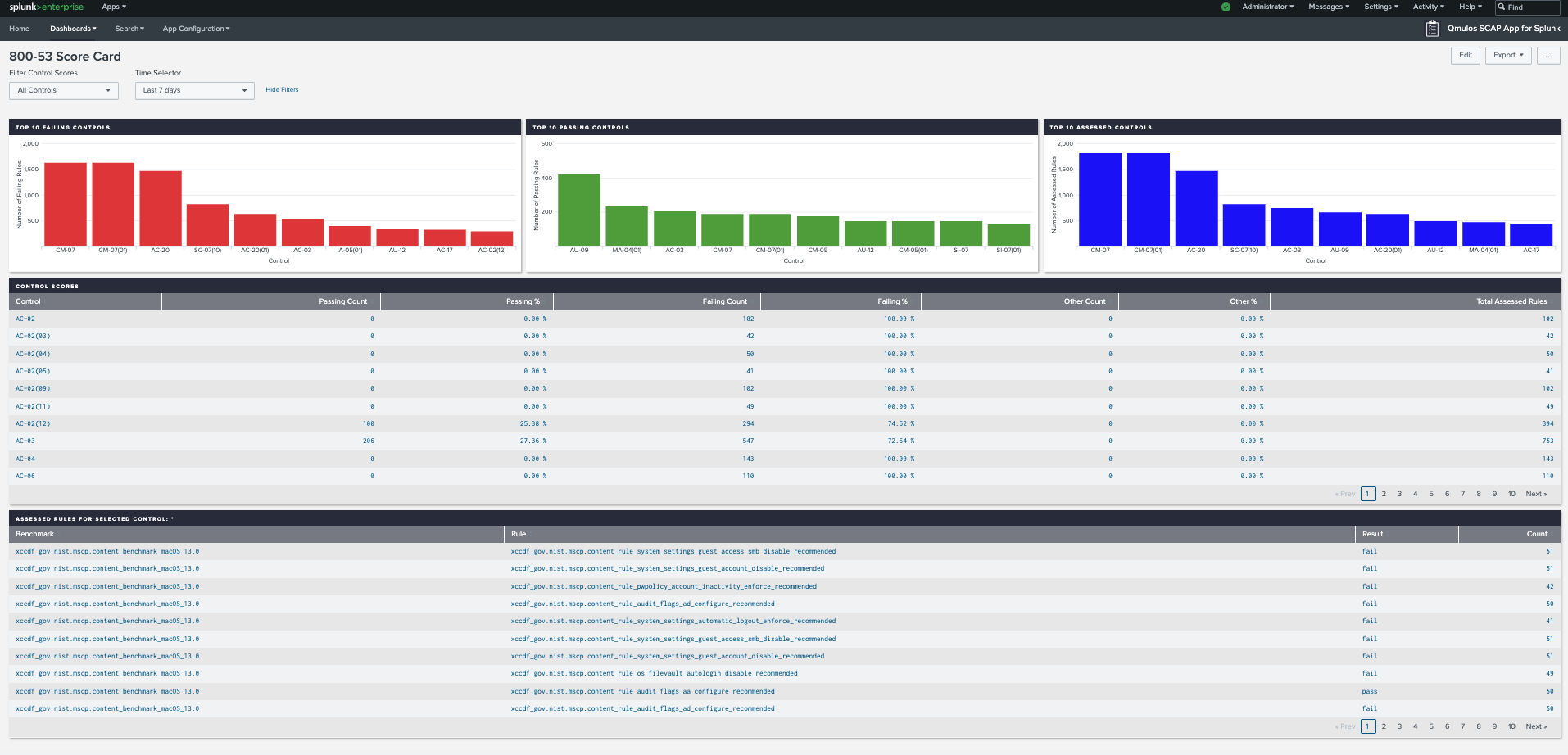Click the red CM-07 bar in failing controls chart

tap(66, 204)
